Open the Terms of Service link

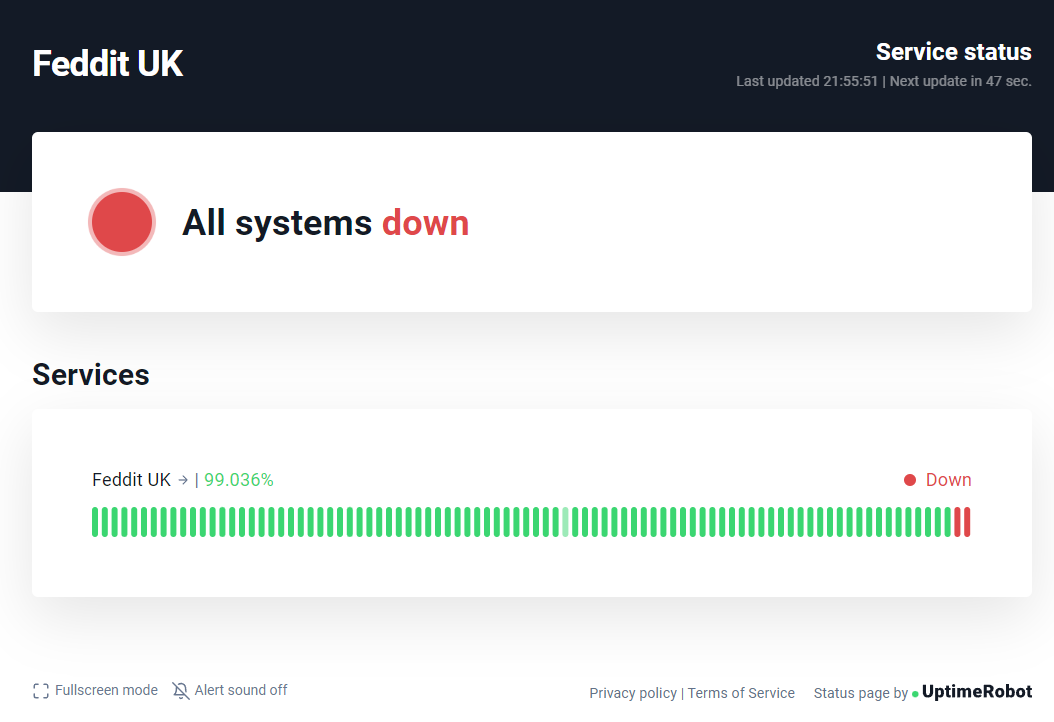click(741, 693)
